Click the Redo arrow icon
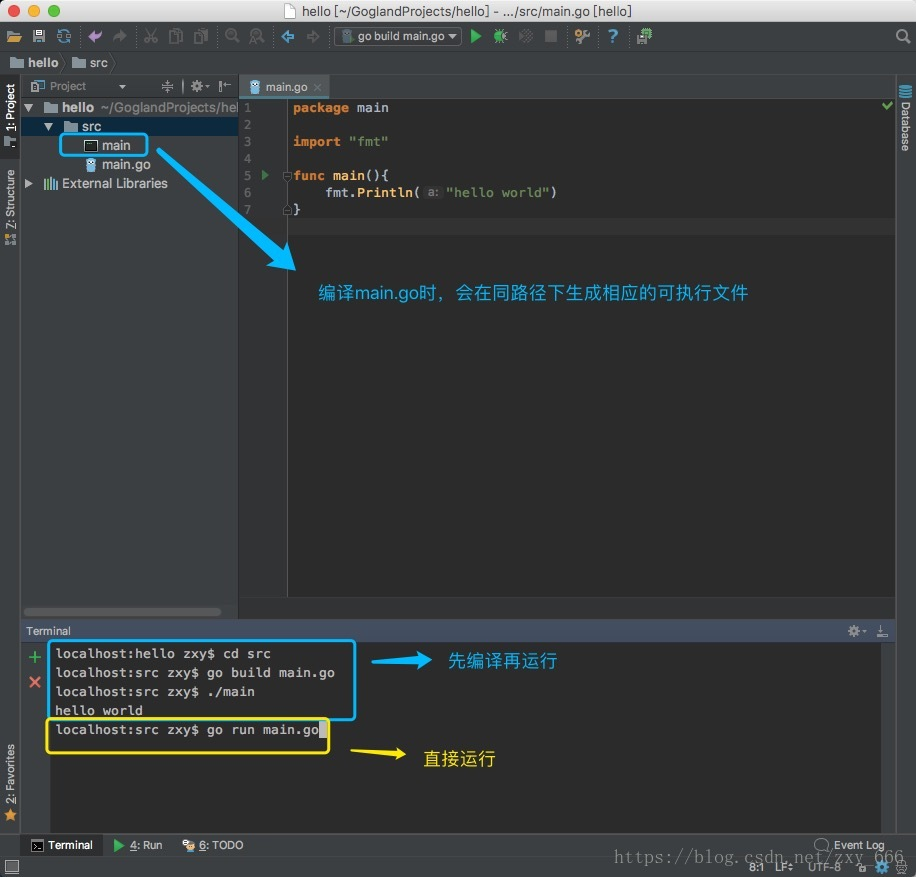Screen dimensions: 916x877 coord(120,36)
